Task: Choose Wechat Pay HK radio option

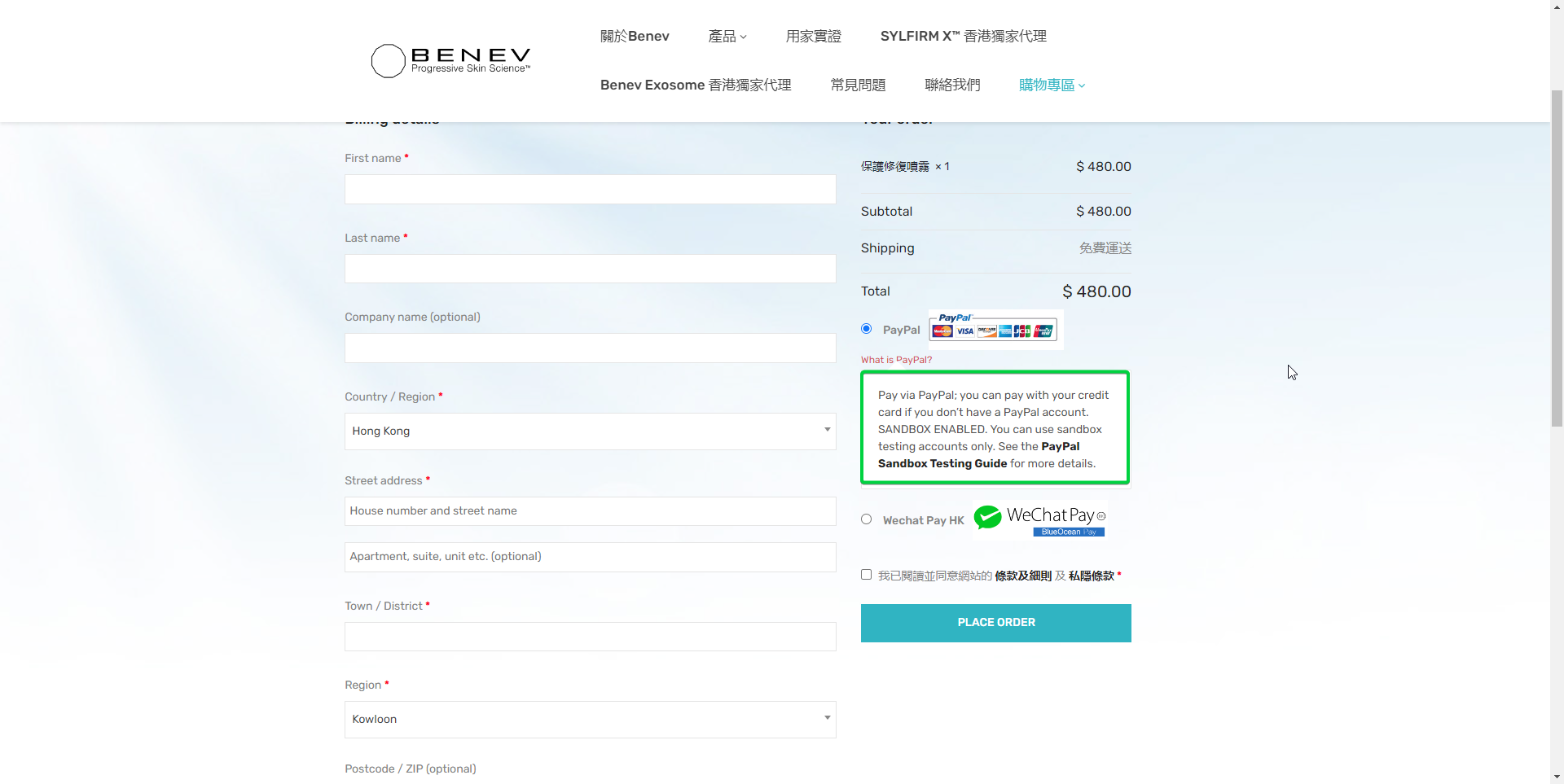Action: coord(866,519)
